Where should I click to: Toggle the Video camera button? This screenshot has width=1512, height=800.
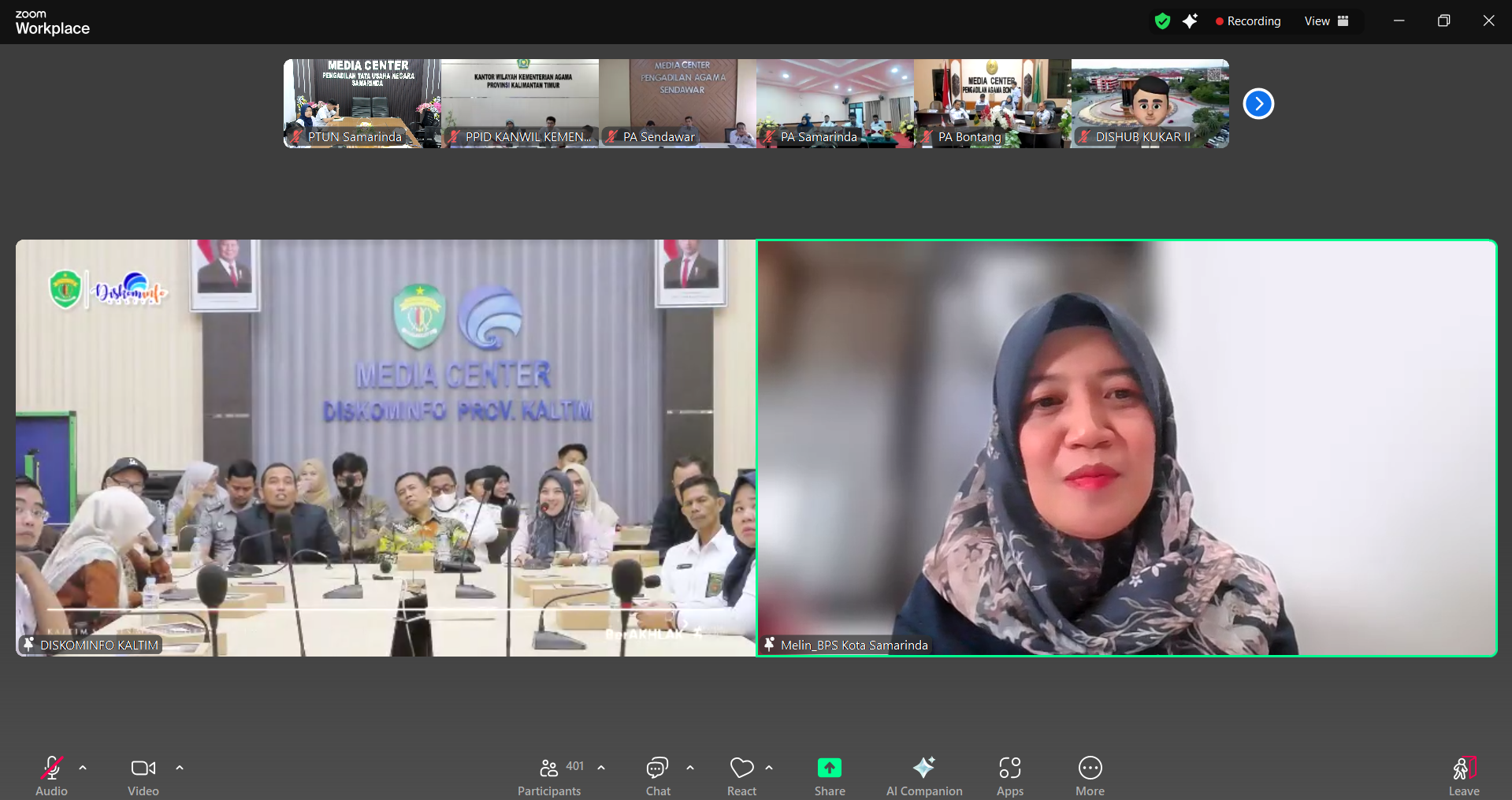tap(143, 776)
